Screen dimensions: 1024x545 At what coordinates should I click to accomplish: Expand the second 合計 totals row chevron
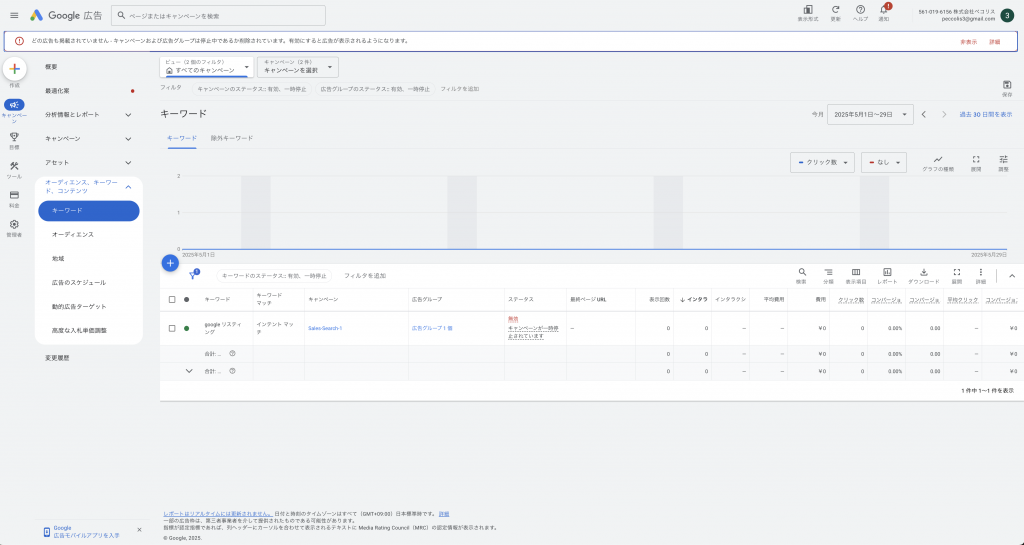coord(189,371)
